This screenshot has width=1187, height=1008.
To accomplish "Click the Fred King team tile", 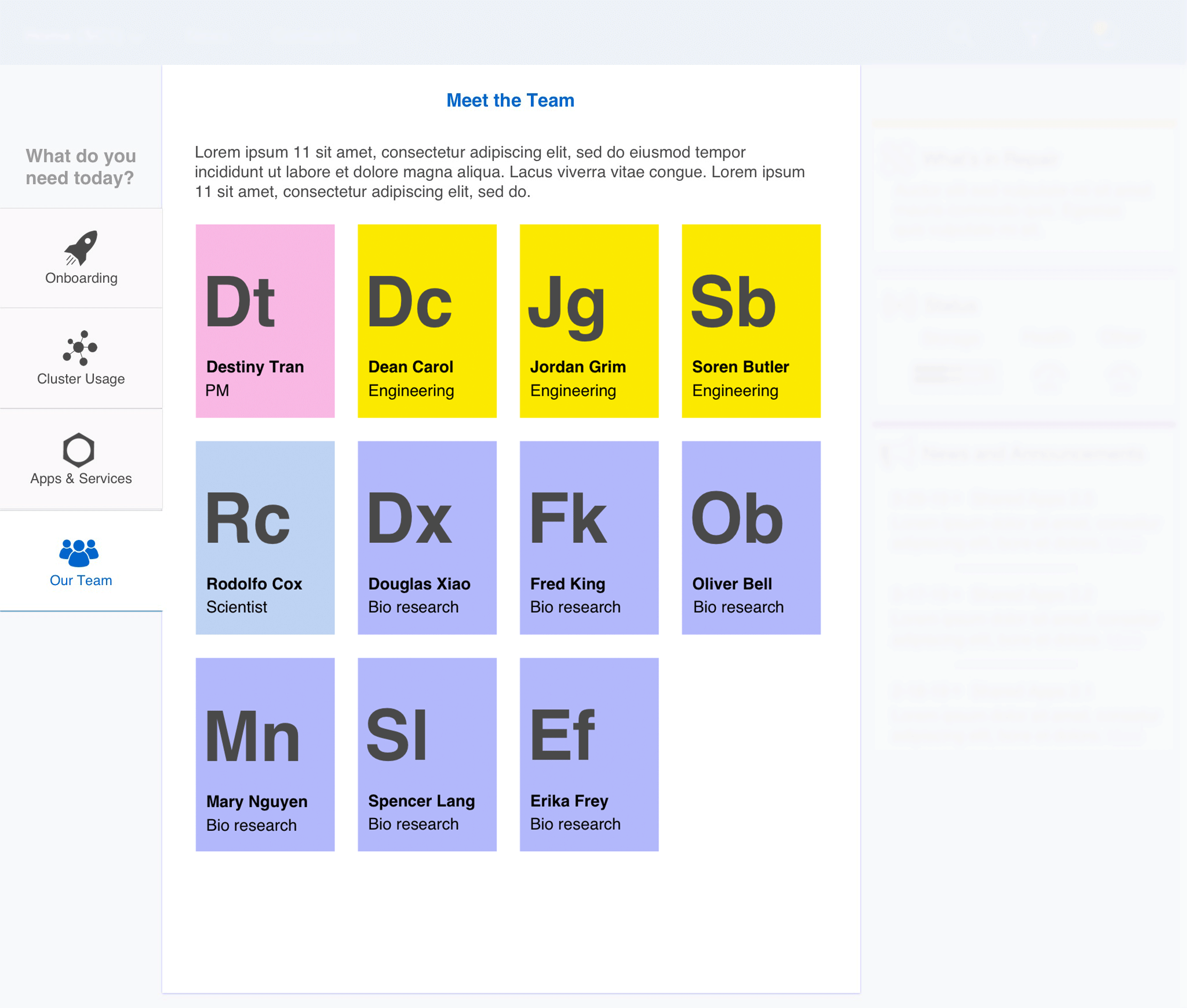I will coord(589,538).
